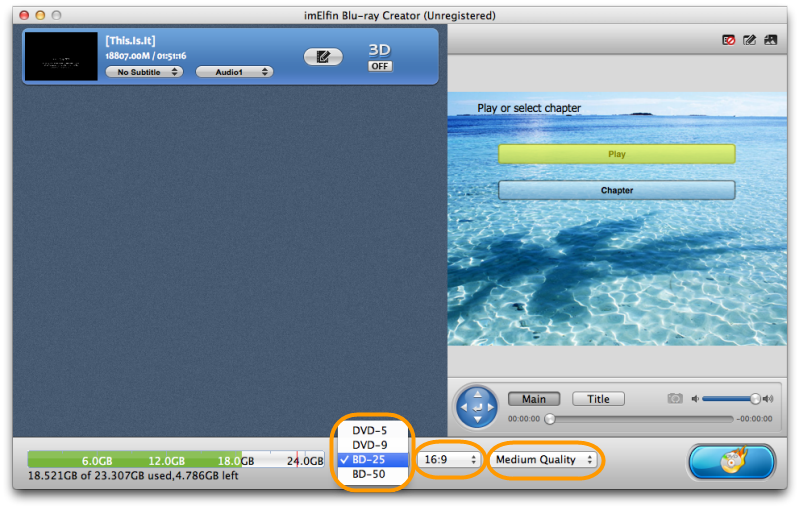Click the loud speaker icon
800x508 pixels.
tap(768, 399)
